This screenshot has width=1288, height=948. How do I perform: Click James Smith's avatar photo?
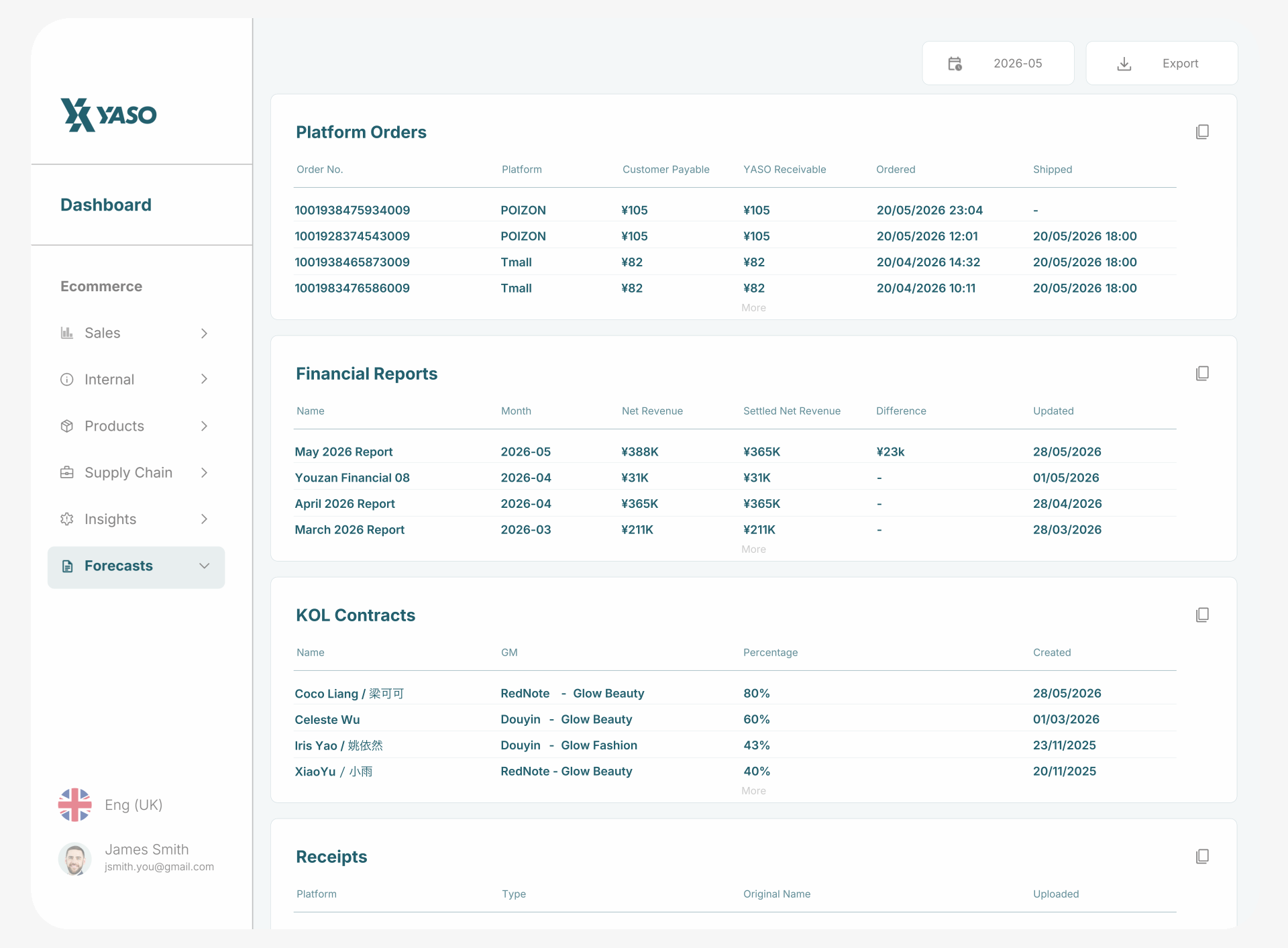tap(75, 859)
